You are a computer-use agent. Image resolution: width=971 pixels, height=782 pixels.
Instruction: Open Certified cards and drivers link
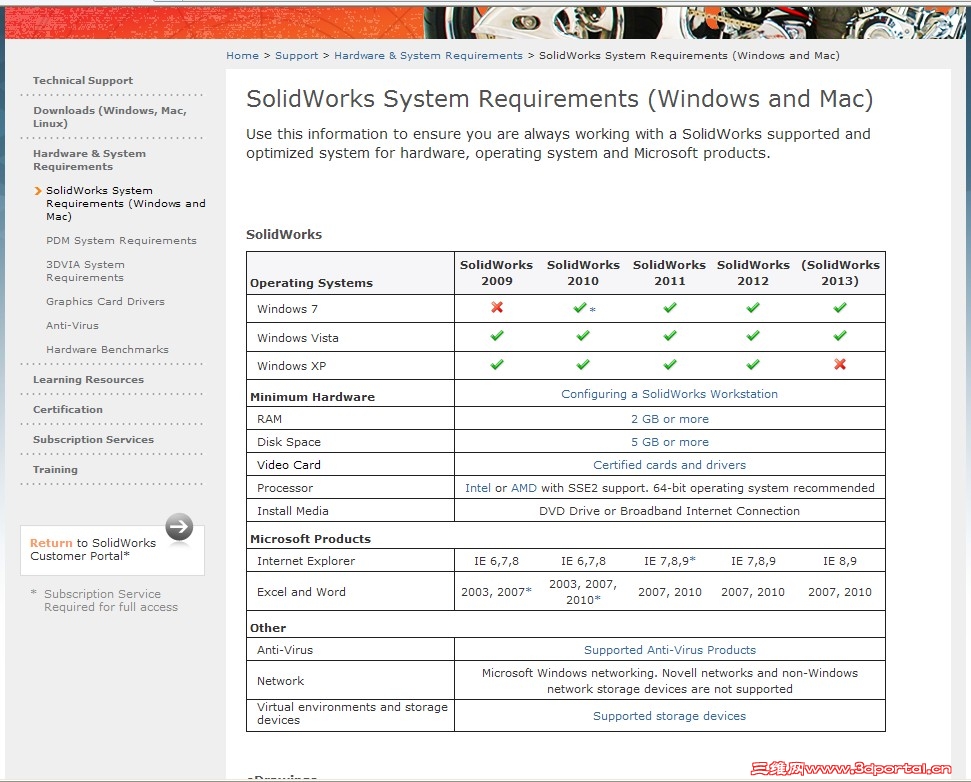[669, 465]
